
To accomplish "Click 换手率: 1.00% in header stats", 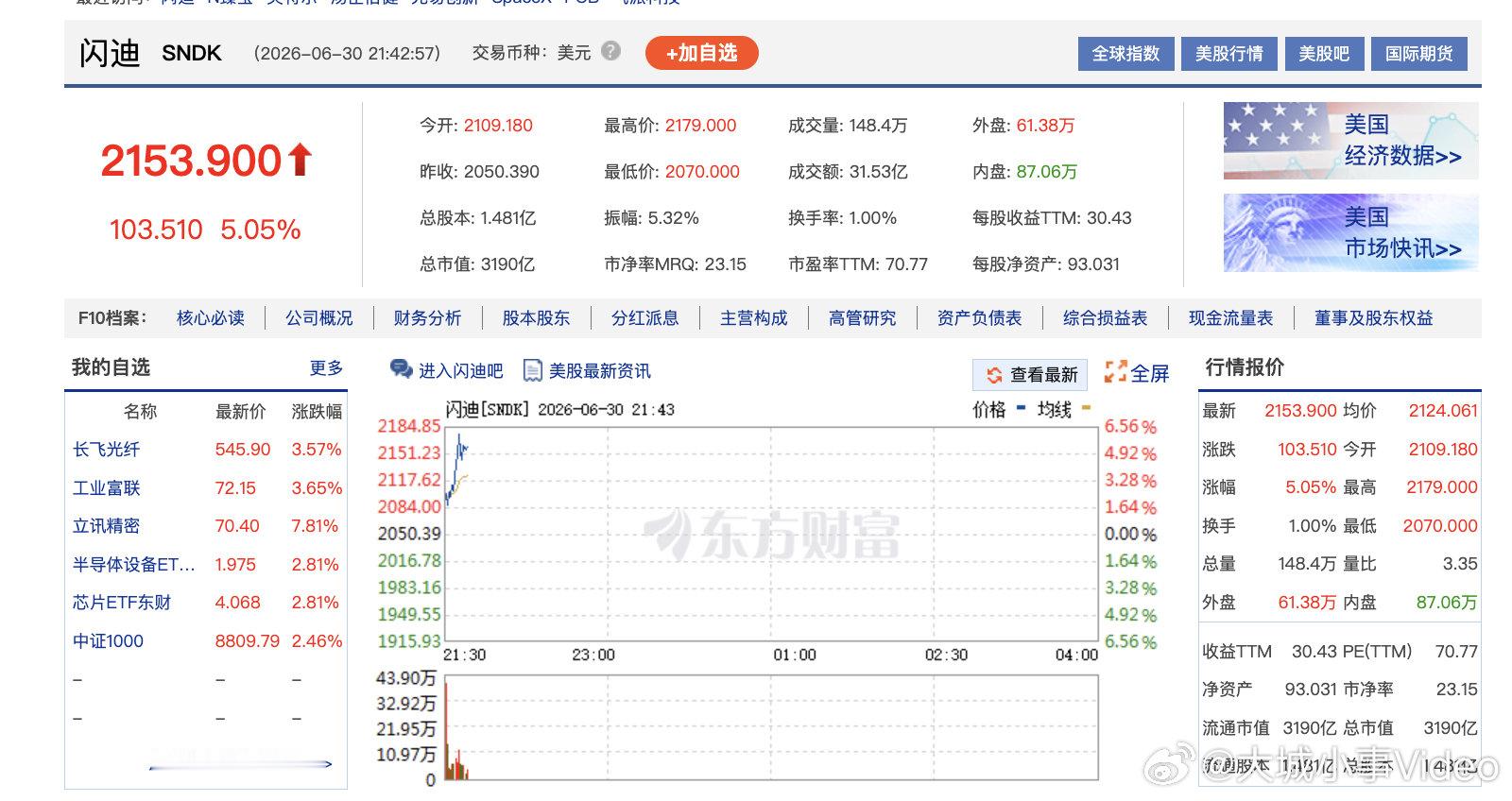I will (842, 218).
